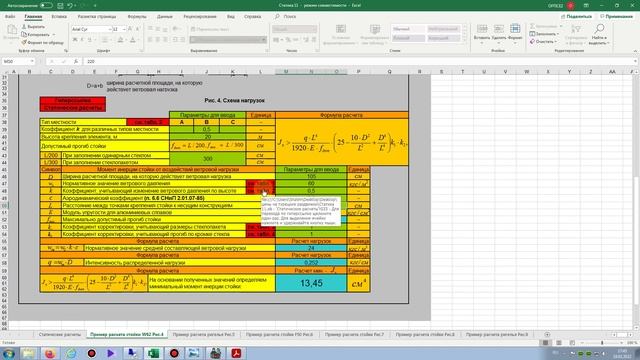Click the red Гиперссылка button in sheet
Screen dimensions: 640x360
(x=73, y=100)
